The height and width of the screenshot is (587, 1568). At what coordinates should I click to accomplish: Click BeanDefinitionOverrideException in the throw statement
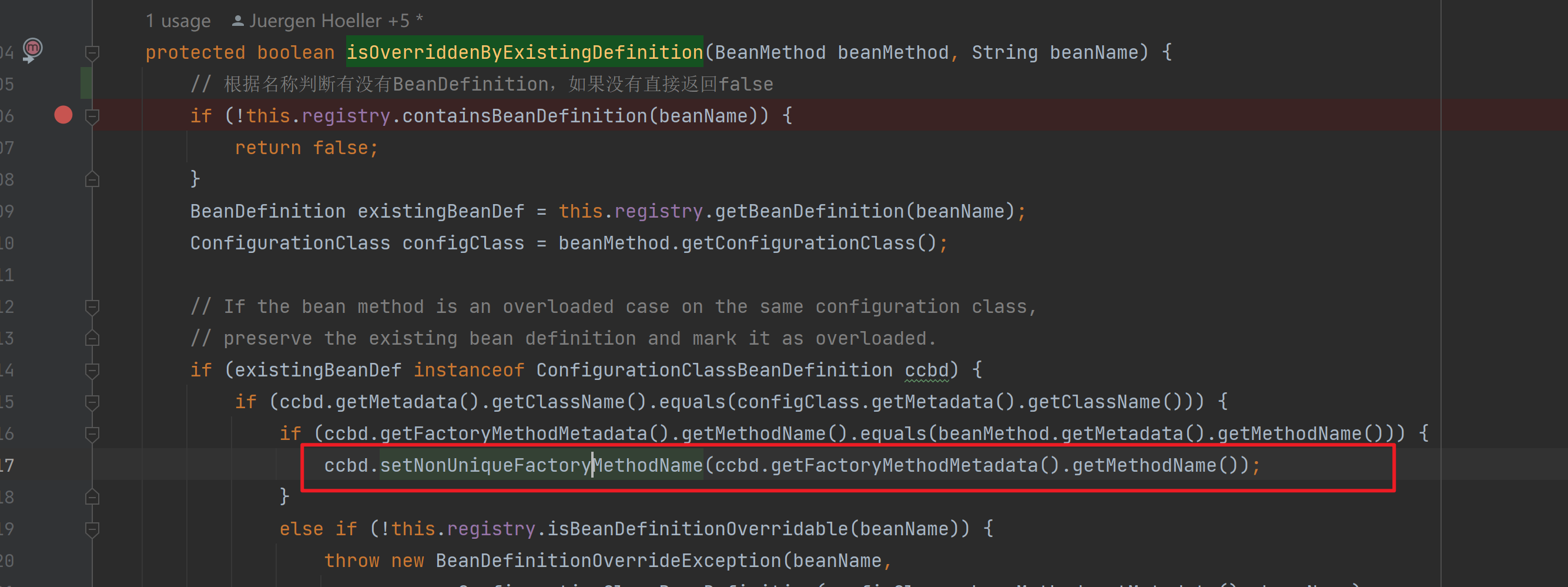click(x=608, y=561)
